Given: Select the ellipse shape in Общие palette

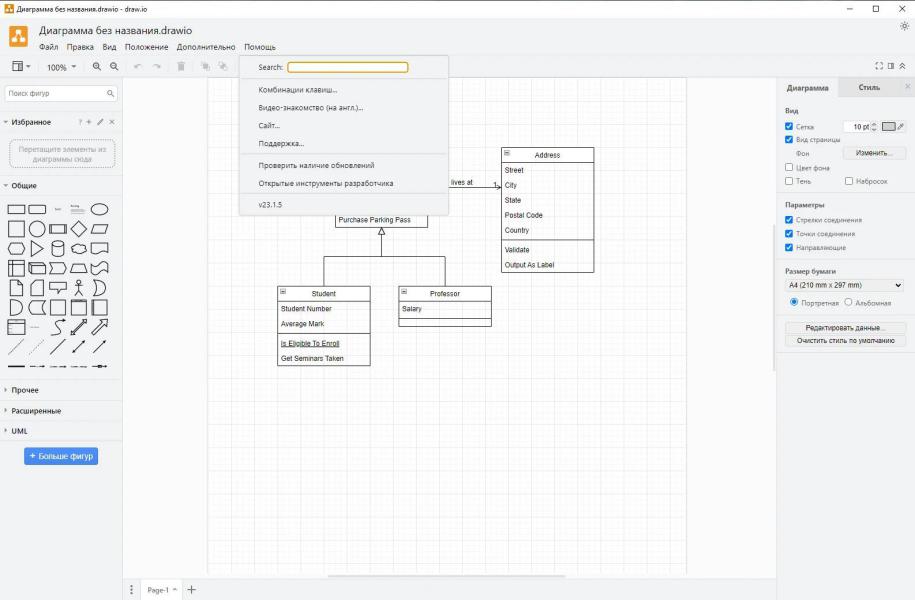Looking at the screenshot, I should (x=99, y=209).
